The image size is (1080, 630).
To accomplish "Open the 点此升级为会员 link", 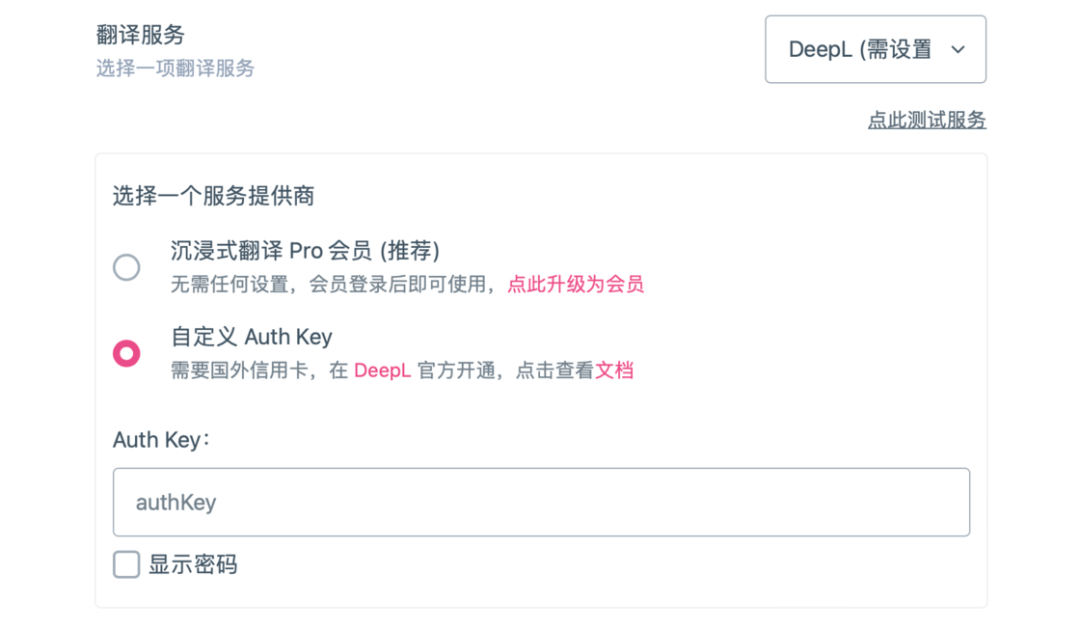I will coord(575,284).
